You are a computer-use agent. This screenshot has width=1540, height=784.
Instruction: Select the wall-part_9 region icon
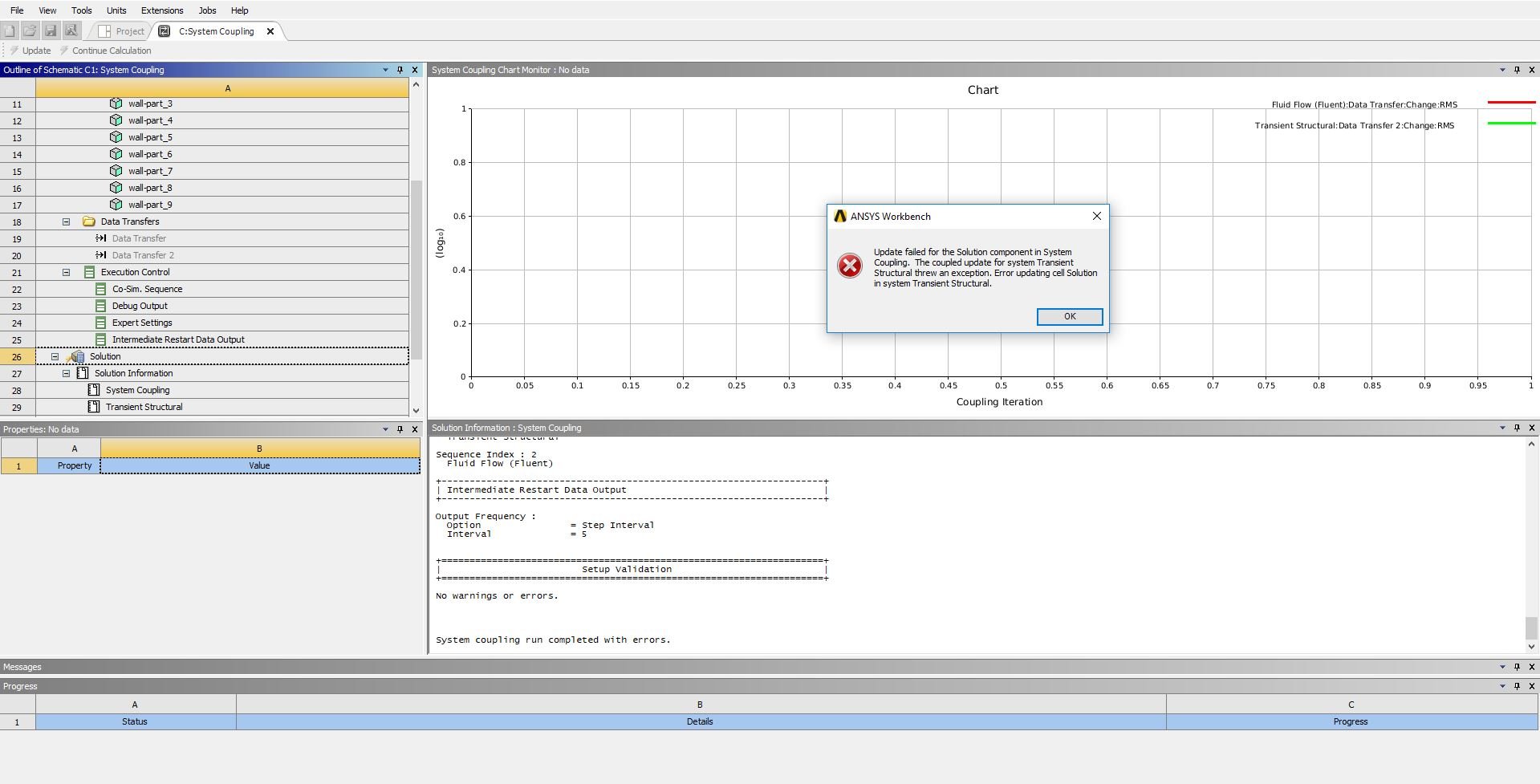(116, 205)
